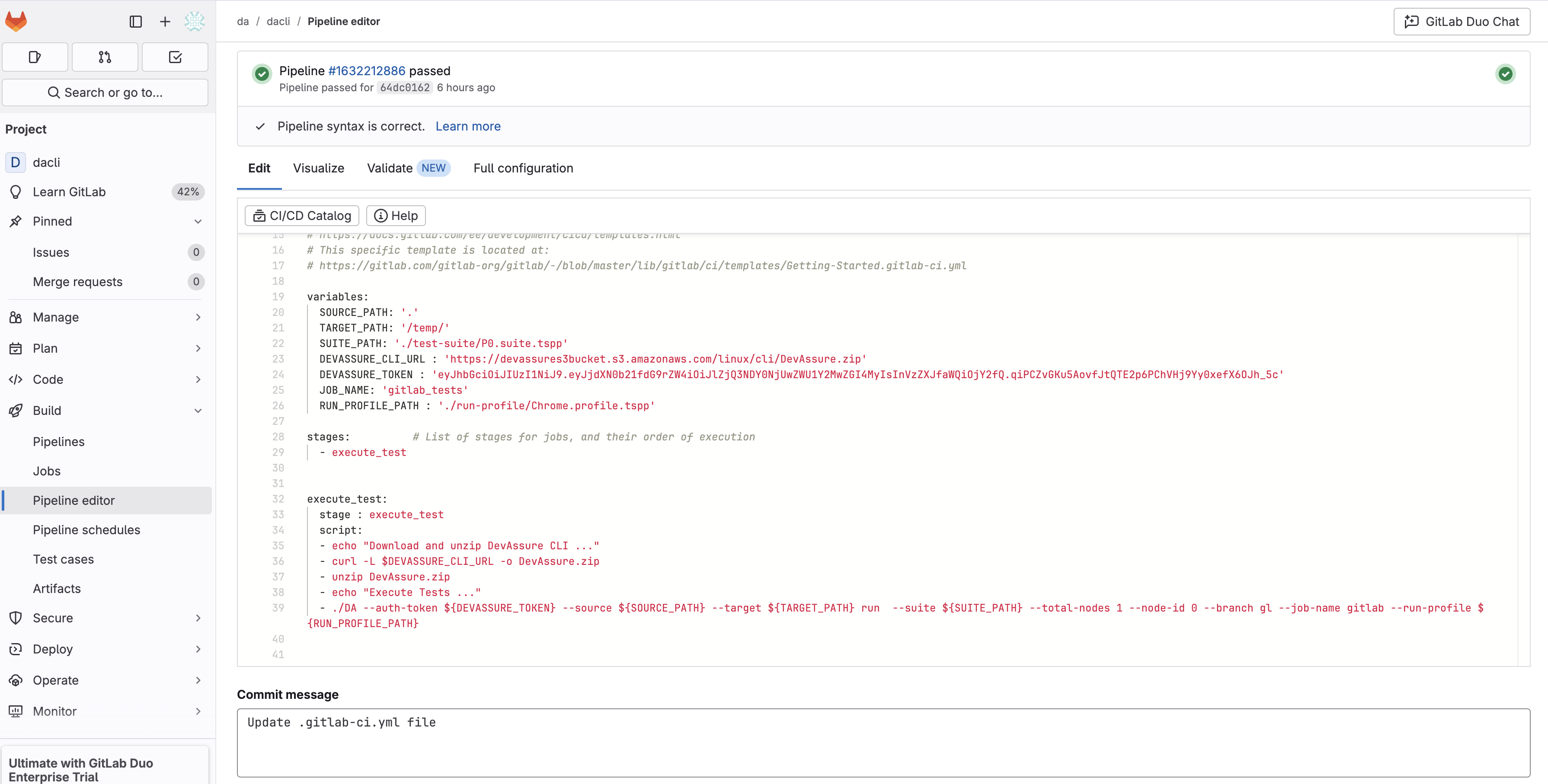
Task: Open pipeline #1632212886 link
Action: [367, 71]
